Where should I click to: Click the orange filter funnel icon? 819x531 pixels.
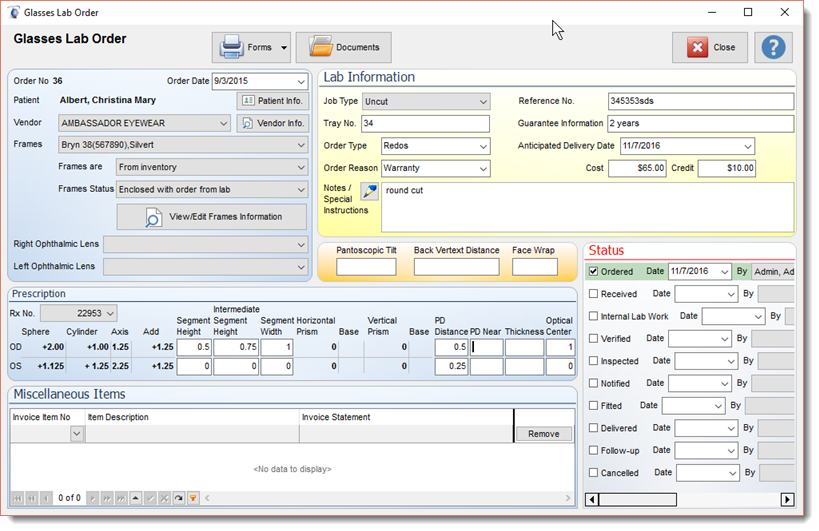click(x=193, y=498)
